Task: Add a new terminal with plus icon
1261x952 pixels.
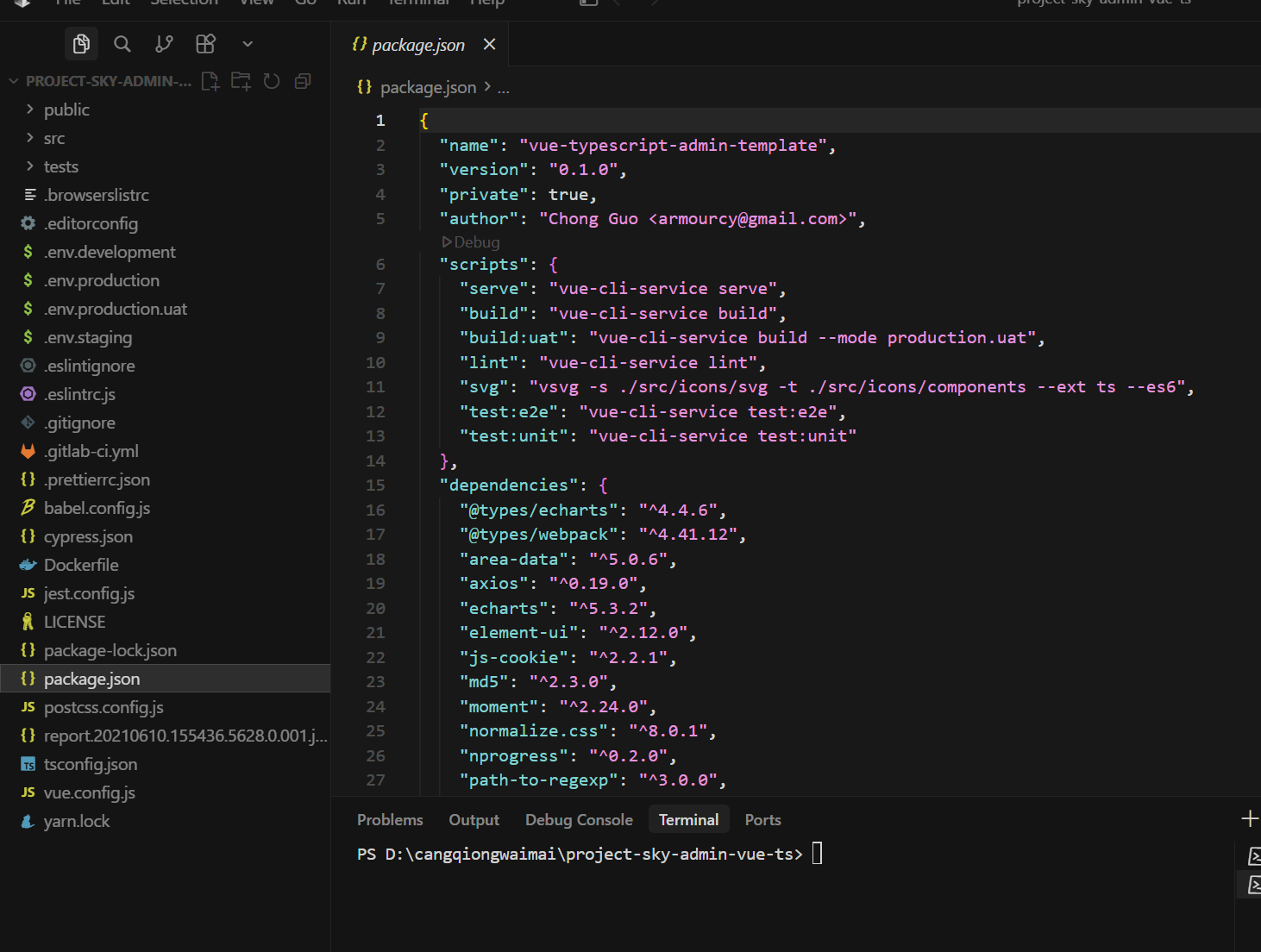Action: (x=1250, y=818)
